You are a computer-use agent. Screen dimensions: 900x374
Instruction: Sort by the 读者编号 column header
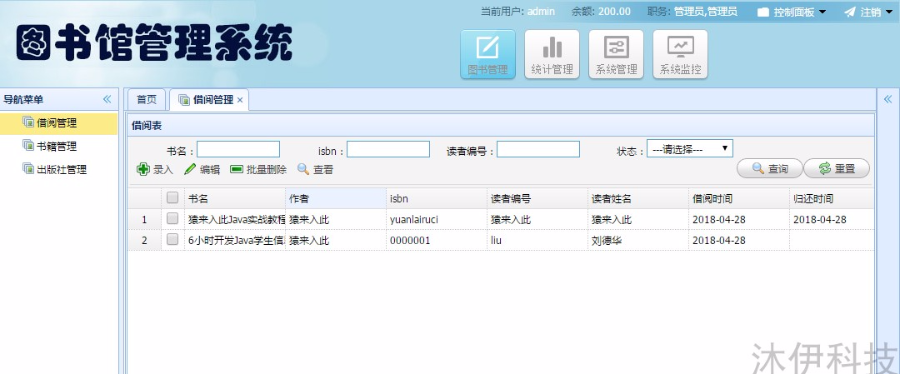(x=538, y=198)
